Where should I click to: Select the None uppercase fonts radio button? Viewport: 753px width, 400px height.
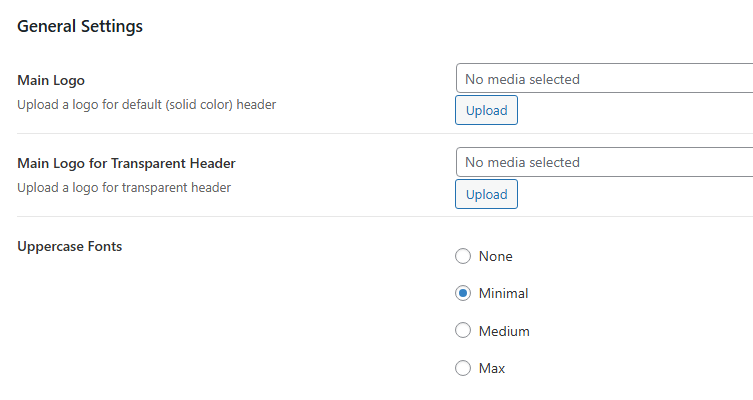click(x=463, y=256)
